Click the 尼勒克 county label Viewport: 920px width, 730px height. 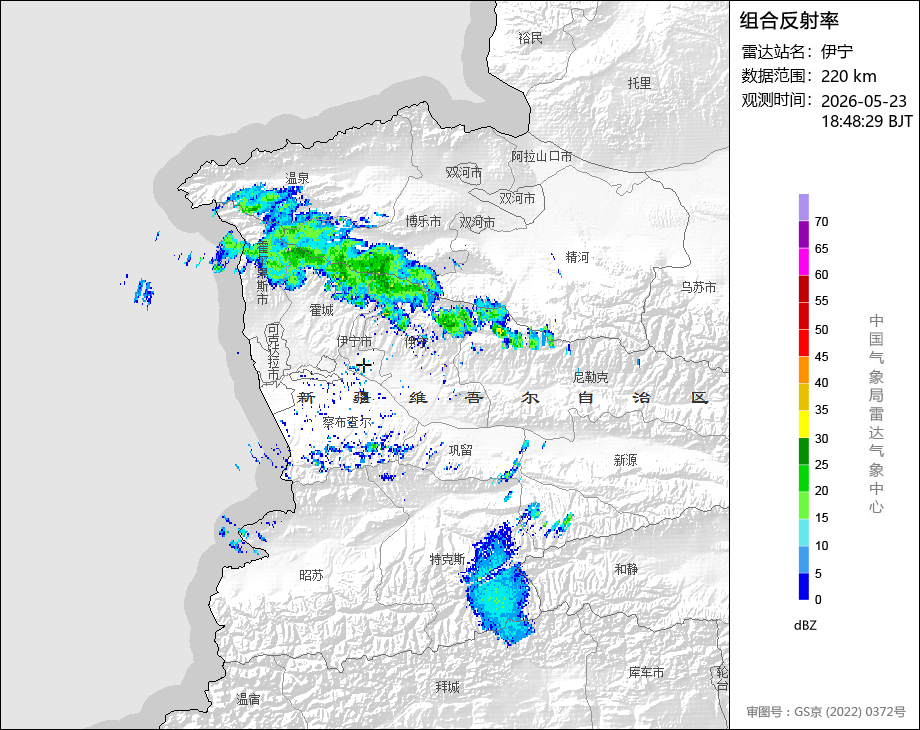click(590, 377)
